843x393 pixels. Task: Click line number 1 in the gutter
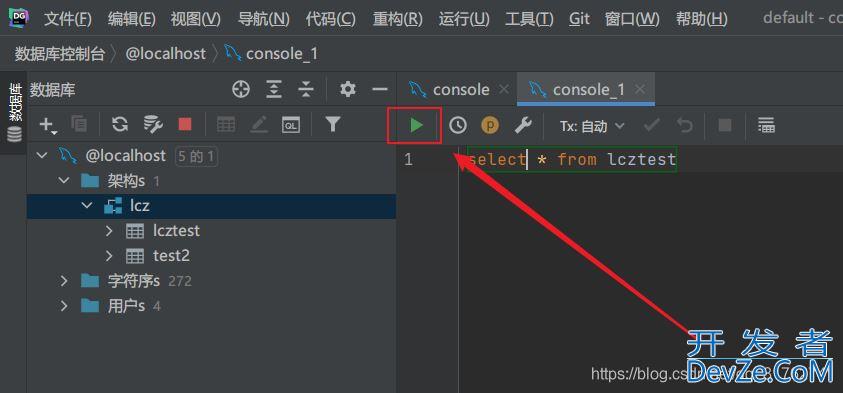coord(409,159)
